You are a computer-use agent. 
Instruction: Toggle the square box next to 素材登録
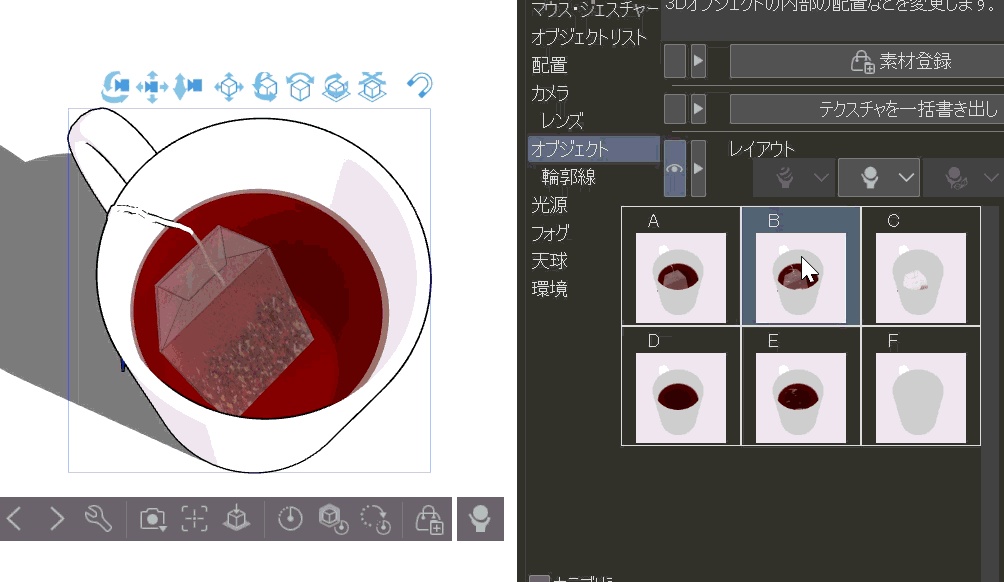tap(675, 61)
